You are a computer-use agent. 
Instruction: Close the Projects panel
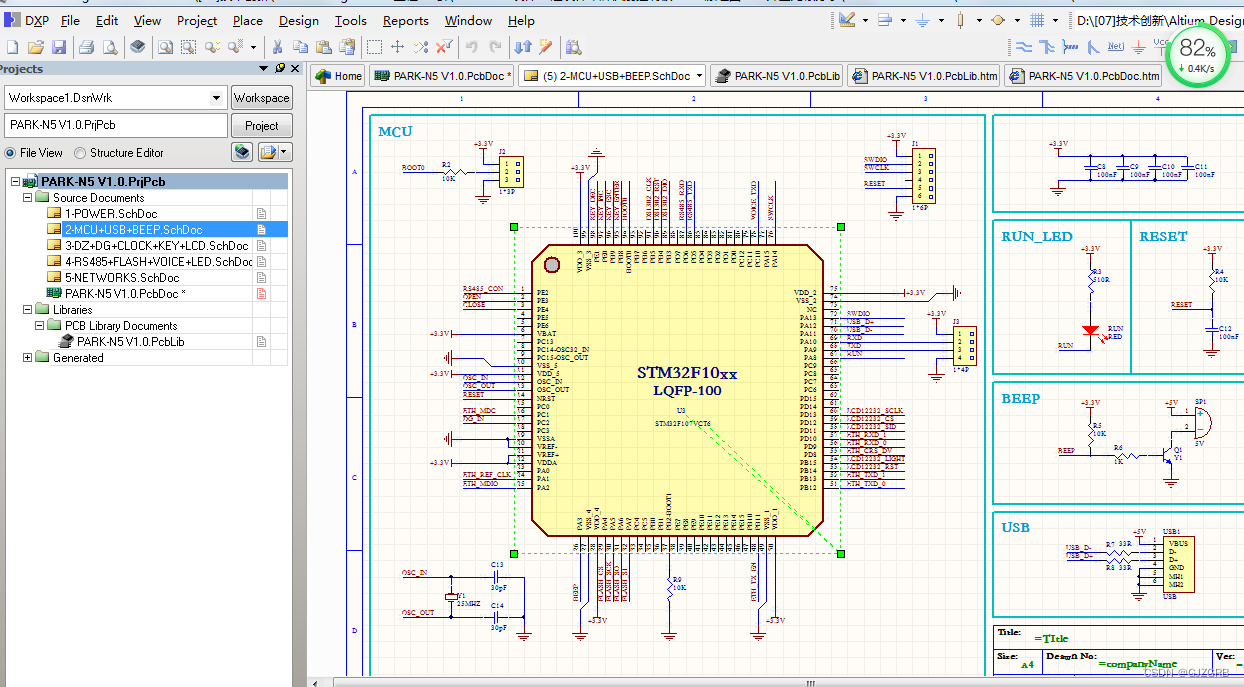coord(295,69)
